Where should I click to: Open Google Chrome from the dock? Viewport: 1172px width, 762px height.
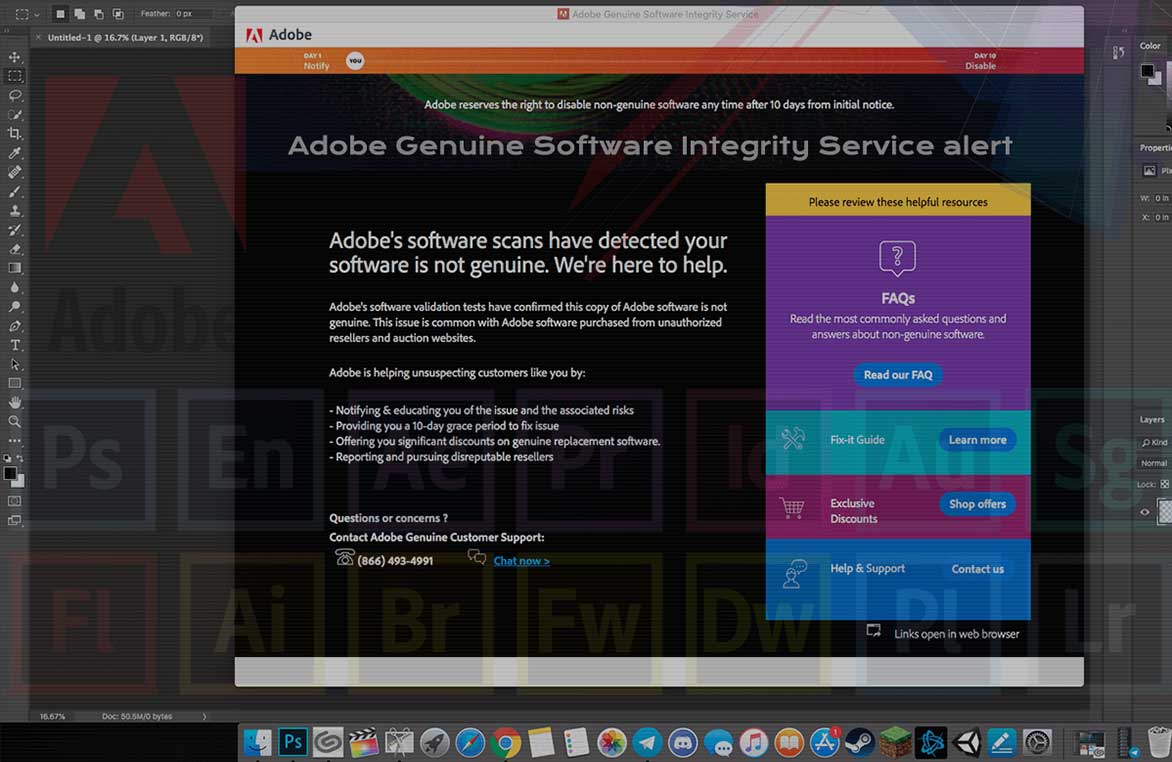coord(505,743)
